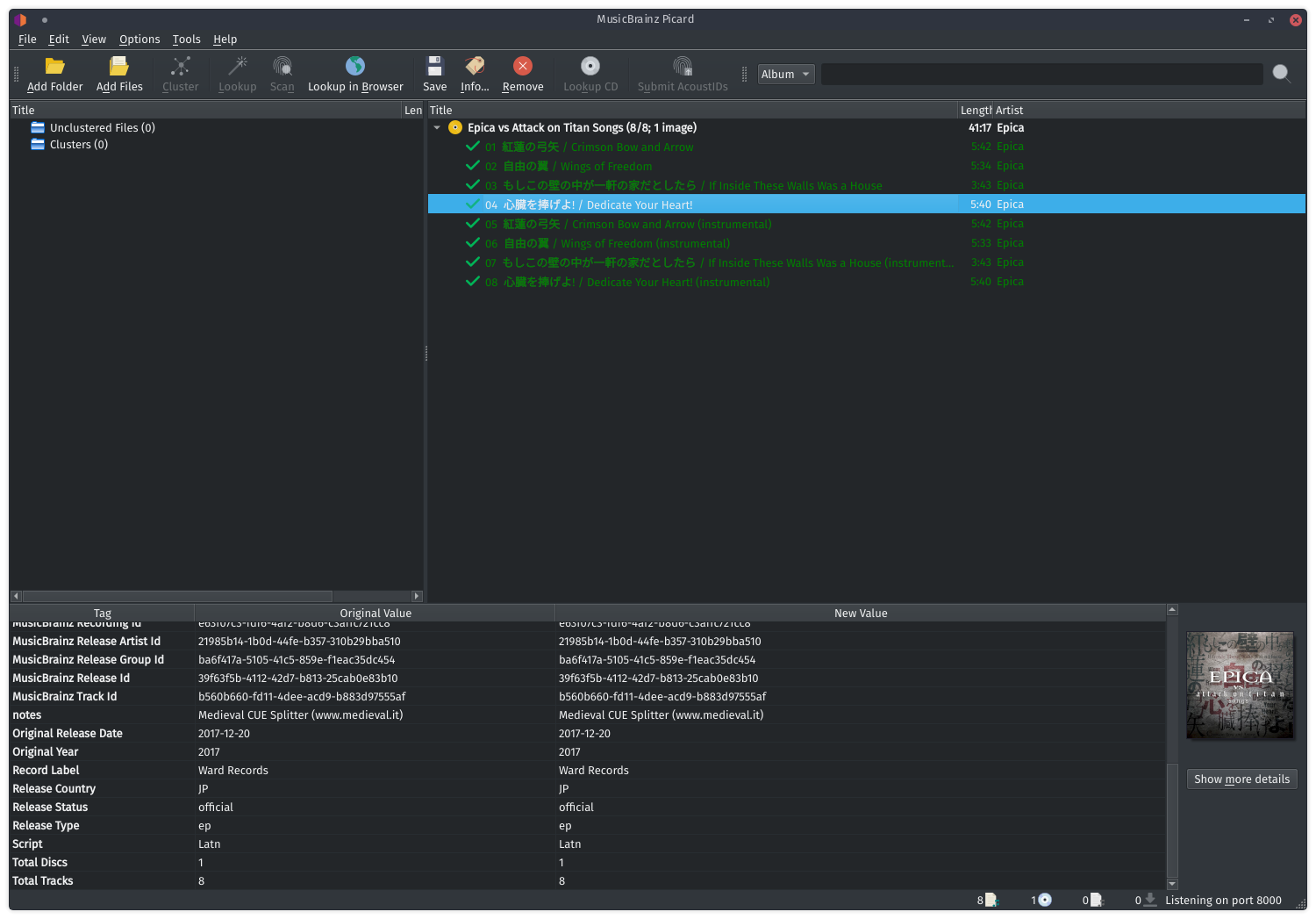The image size is (1316, 919).
Task: Click Submit AcoustIDs icon
Action: (683, 66)
